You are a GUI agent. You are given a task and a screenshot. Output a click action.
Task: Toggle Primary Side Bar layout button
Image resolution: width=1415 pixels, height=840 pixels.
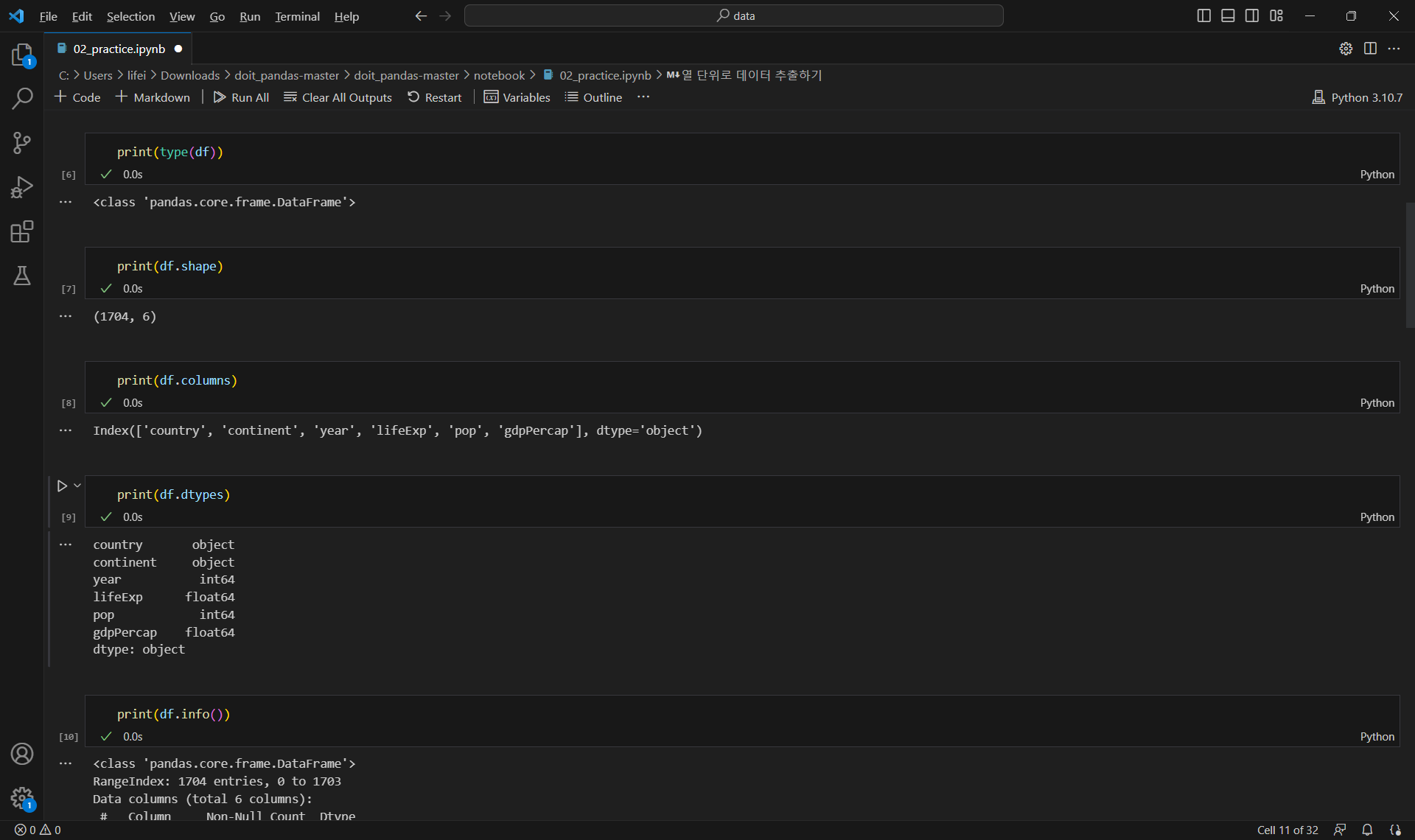1203,15
